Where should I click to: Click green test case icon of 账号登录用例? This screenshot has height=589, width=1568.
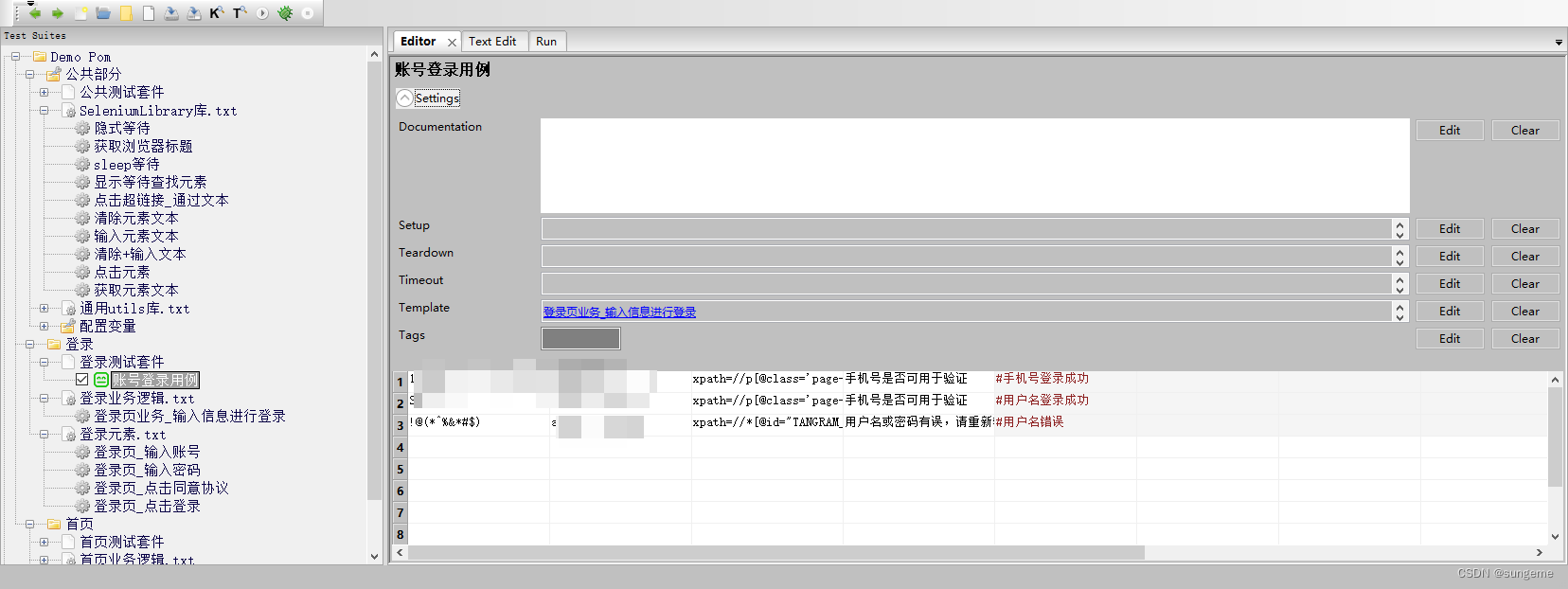point(101,380)
